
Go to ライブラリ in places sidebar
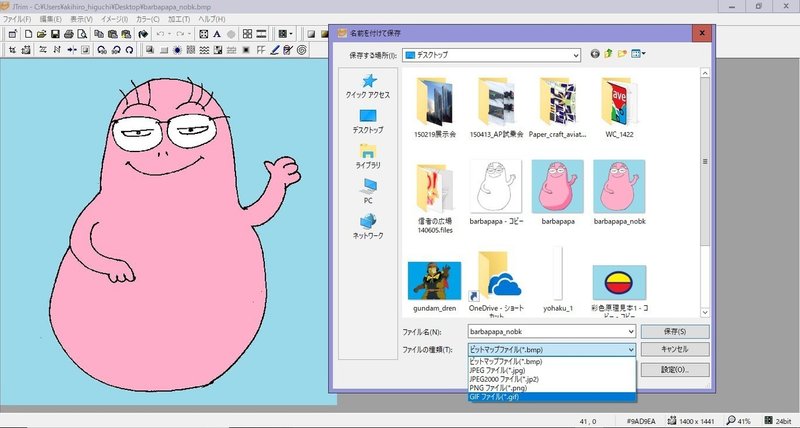click(368, 157)
